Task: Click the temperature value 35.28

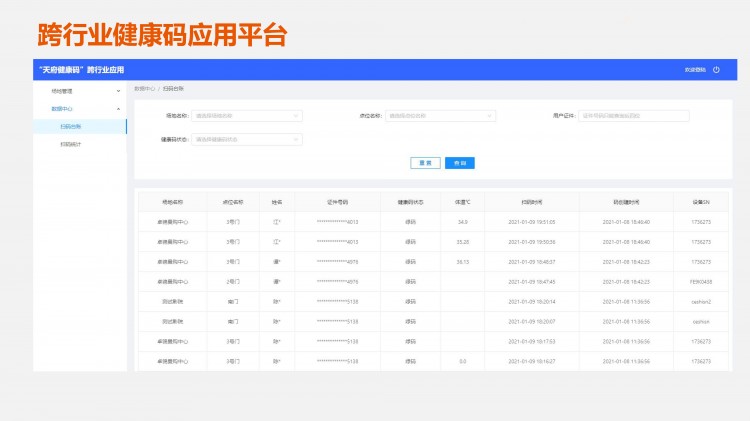Action: (x=463, y=242)
